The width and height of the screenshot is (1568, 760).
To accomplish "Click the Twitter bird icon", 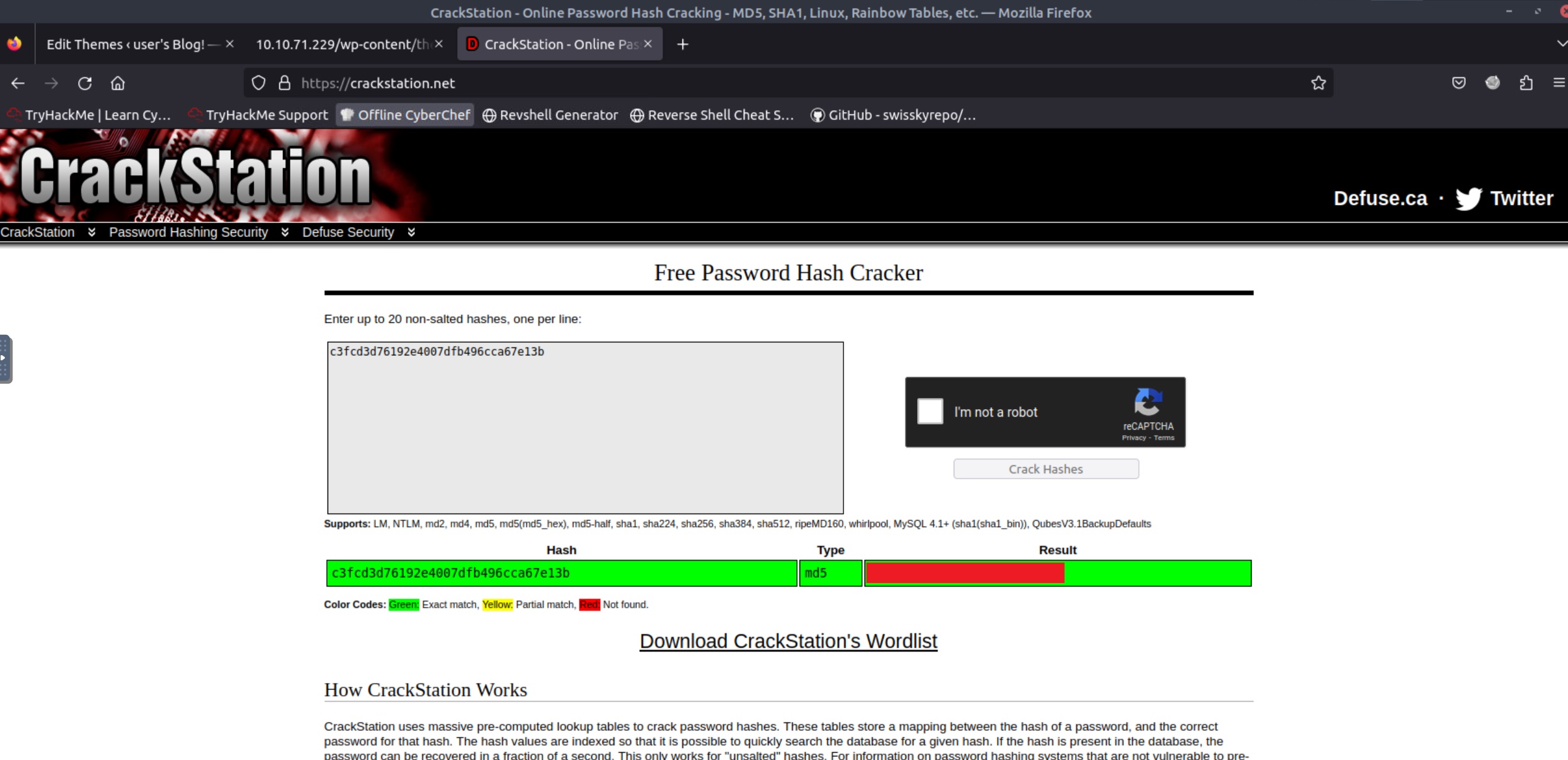I will (1468, 199).
